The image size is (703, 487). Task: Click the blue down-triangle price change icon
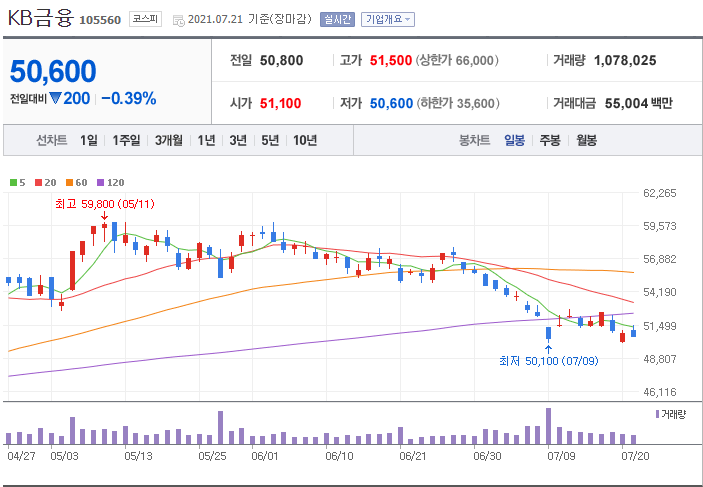(55, 98)
